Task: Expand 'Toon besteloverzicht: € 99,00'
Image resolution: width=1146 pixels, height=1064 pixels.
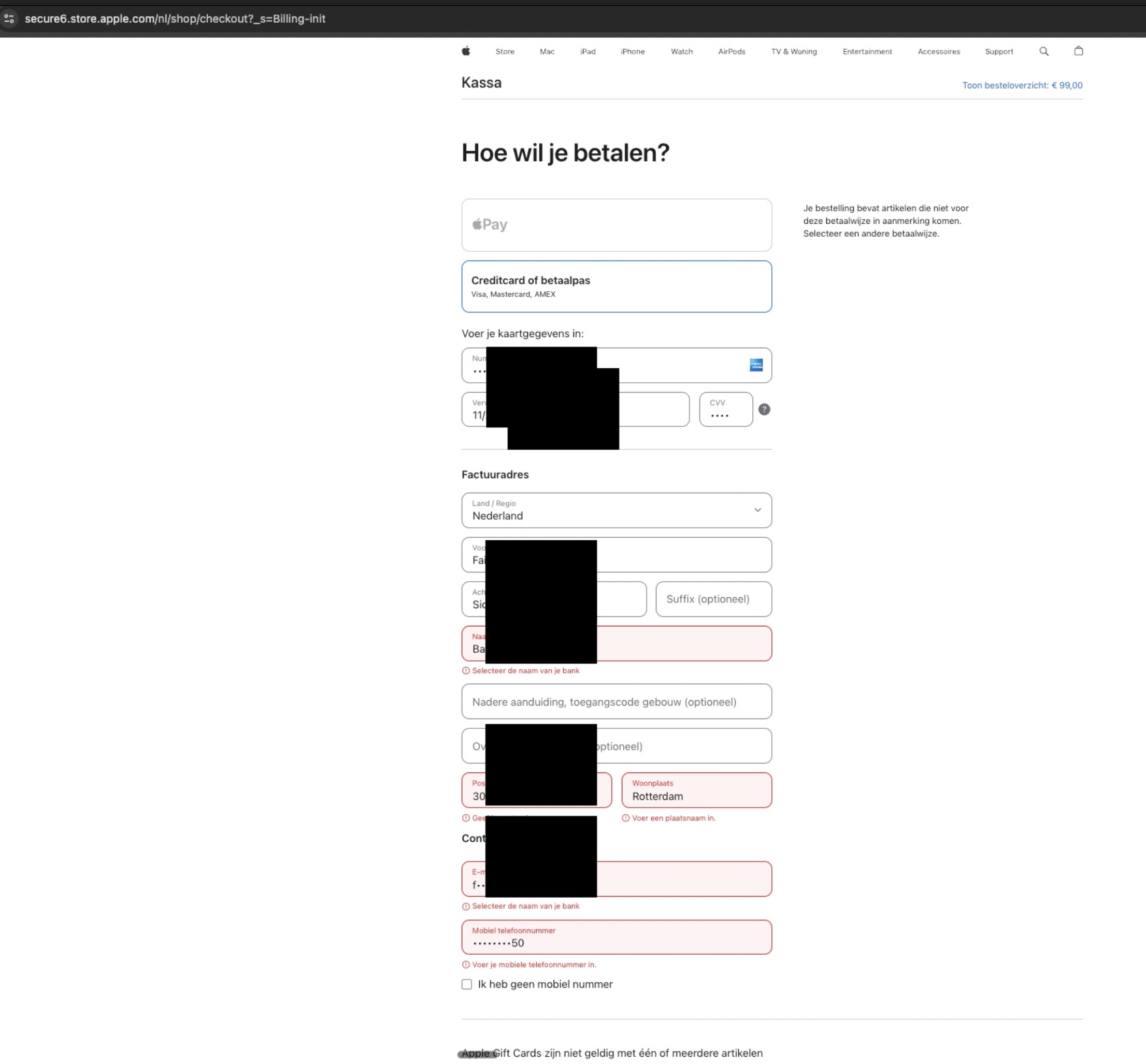Action: pos(1022,85)
